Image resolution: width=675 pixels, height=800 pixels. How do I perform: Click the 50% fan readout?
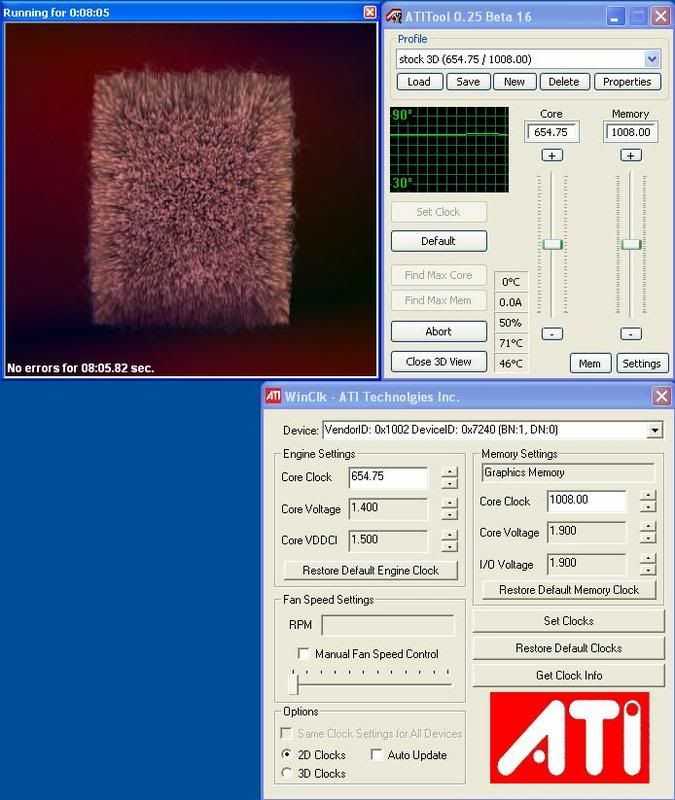(511, 322)
